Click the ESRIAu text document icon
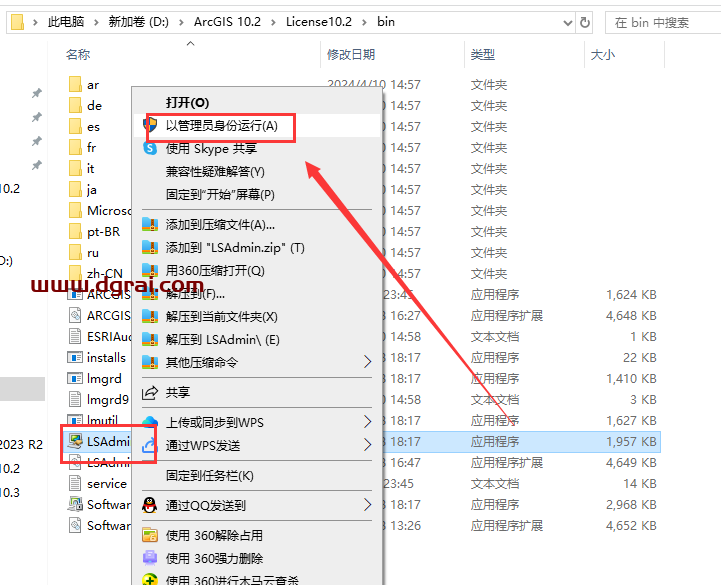This screenshot has height=585, width=721. tap(75, 336)
